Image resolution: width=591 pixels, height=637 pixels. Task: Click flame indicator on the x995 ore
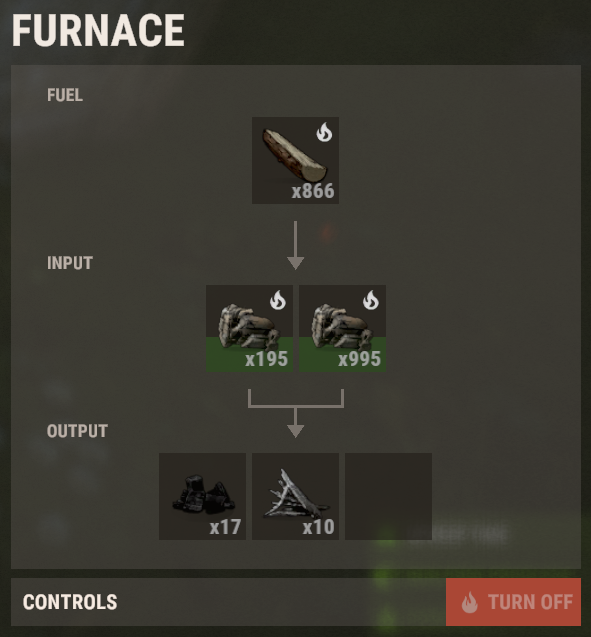click(x=371, y=300)
